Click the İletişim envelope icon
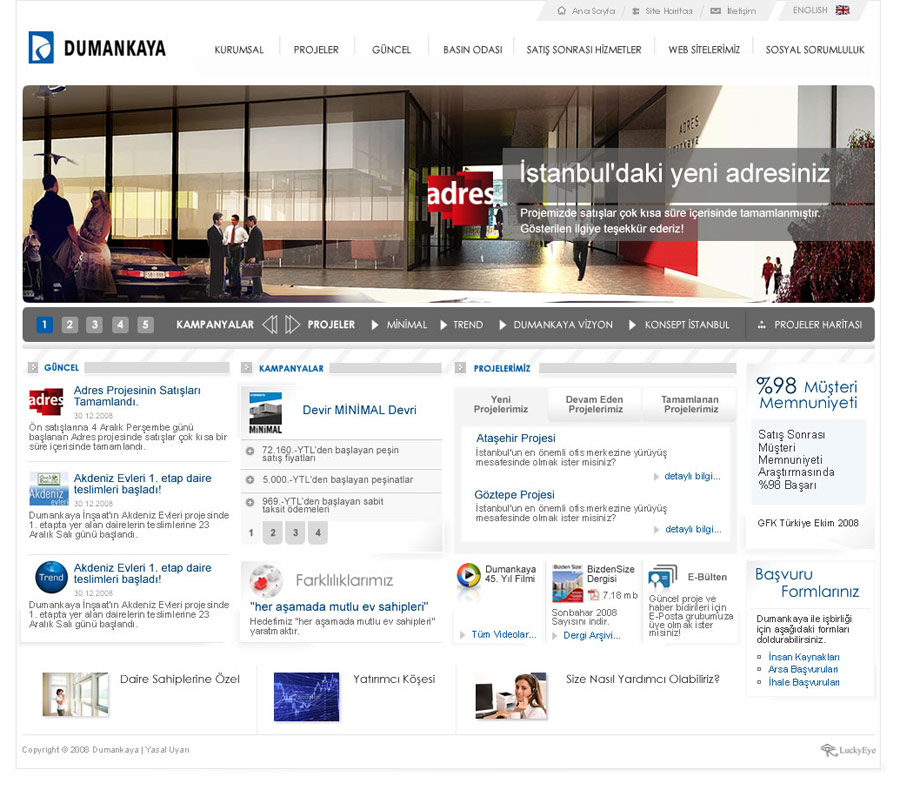This screenshot has height=790, width=900. 715,11
